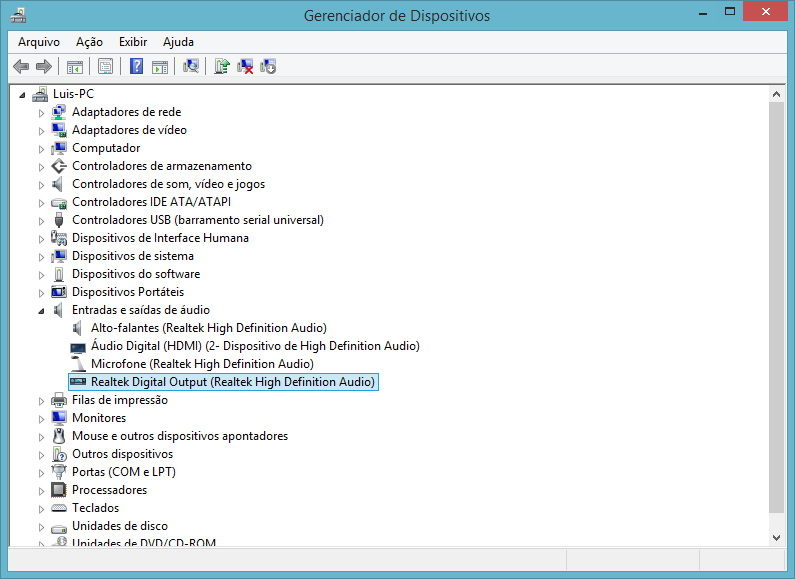This screenshot has height=579, width=795.
Task: Expand Dispositivos de Interface Humana arrow
Action: point(42,239)
